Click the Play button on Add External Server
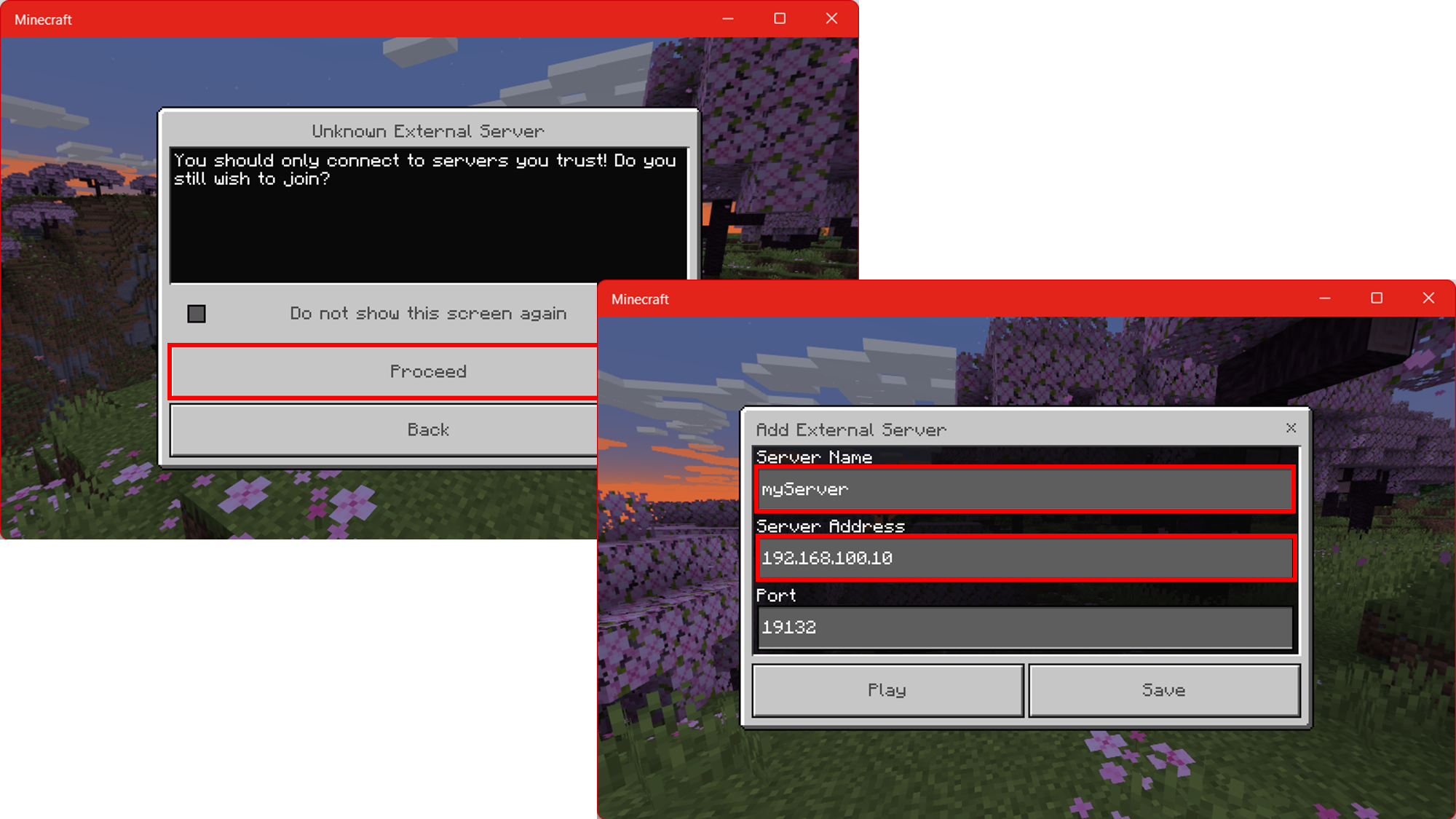Screen dimensions: 1456x819 tap(886, 690)
